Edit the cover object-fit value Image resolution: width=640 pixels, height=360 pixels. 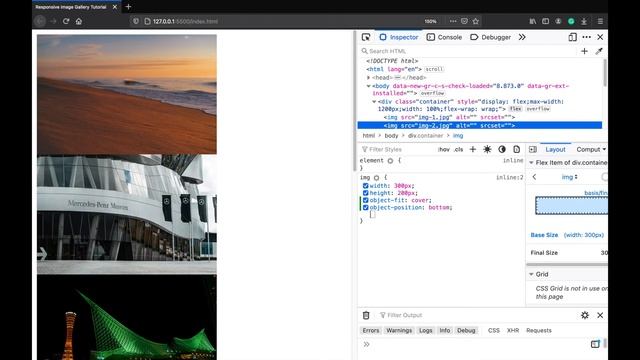coord(420,200)
